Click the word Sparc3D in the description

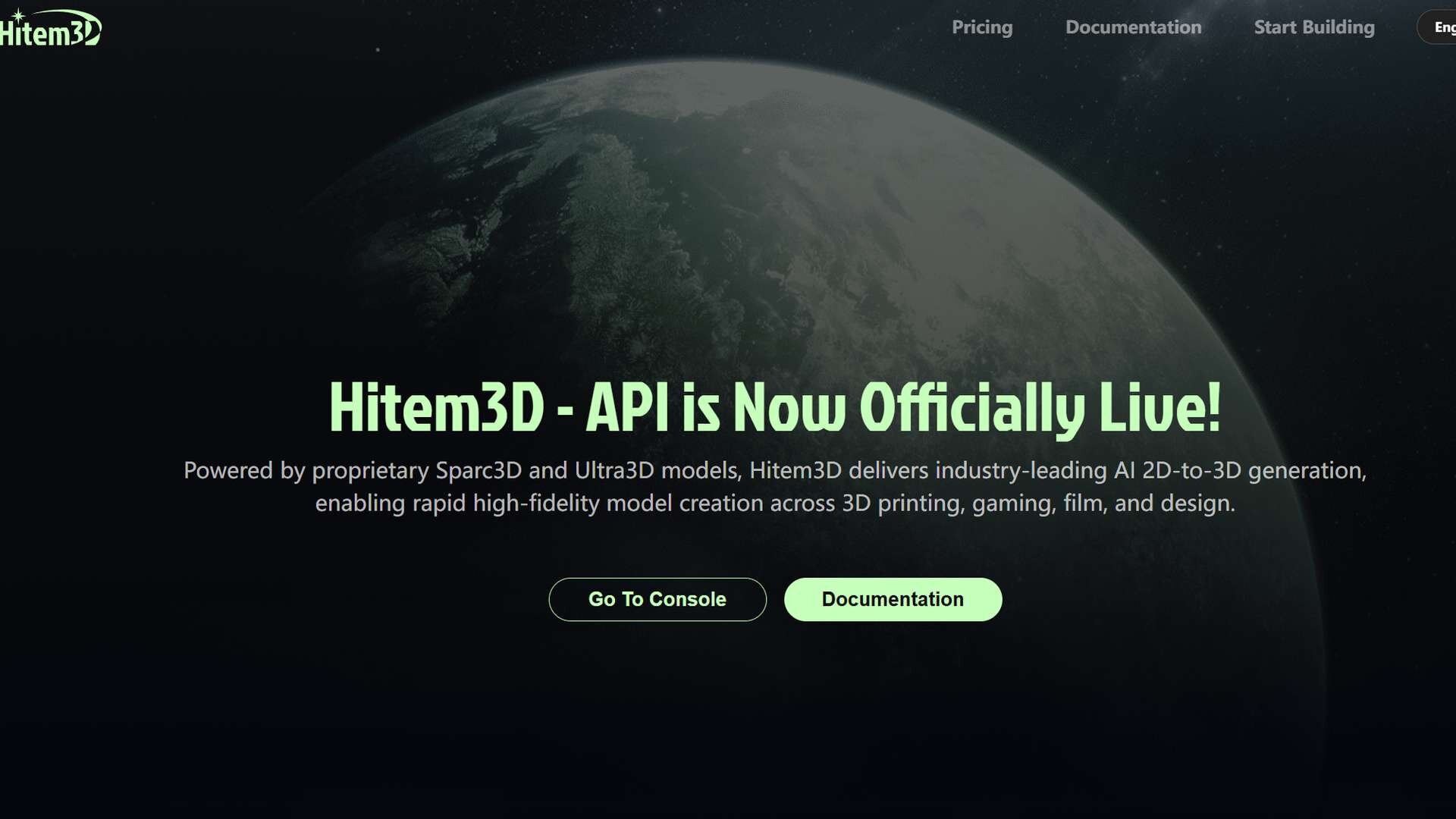[x=479, y=470]
